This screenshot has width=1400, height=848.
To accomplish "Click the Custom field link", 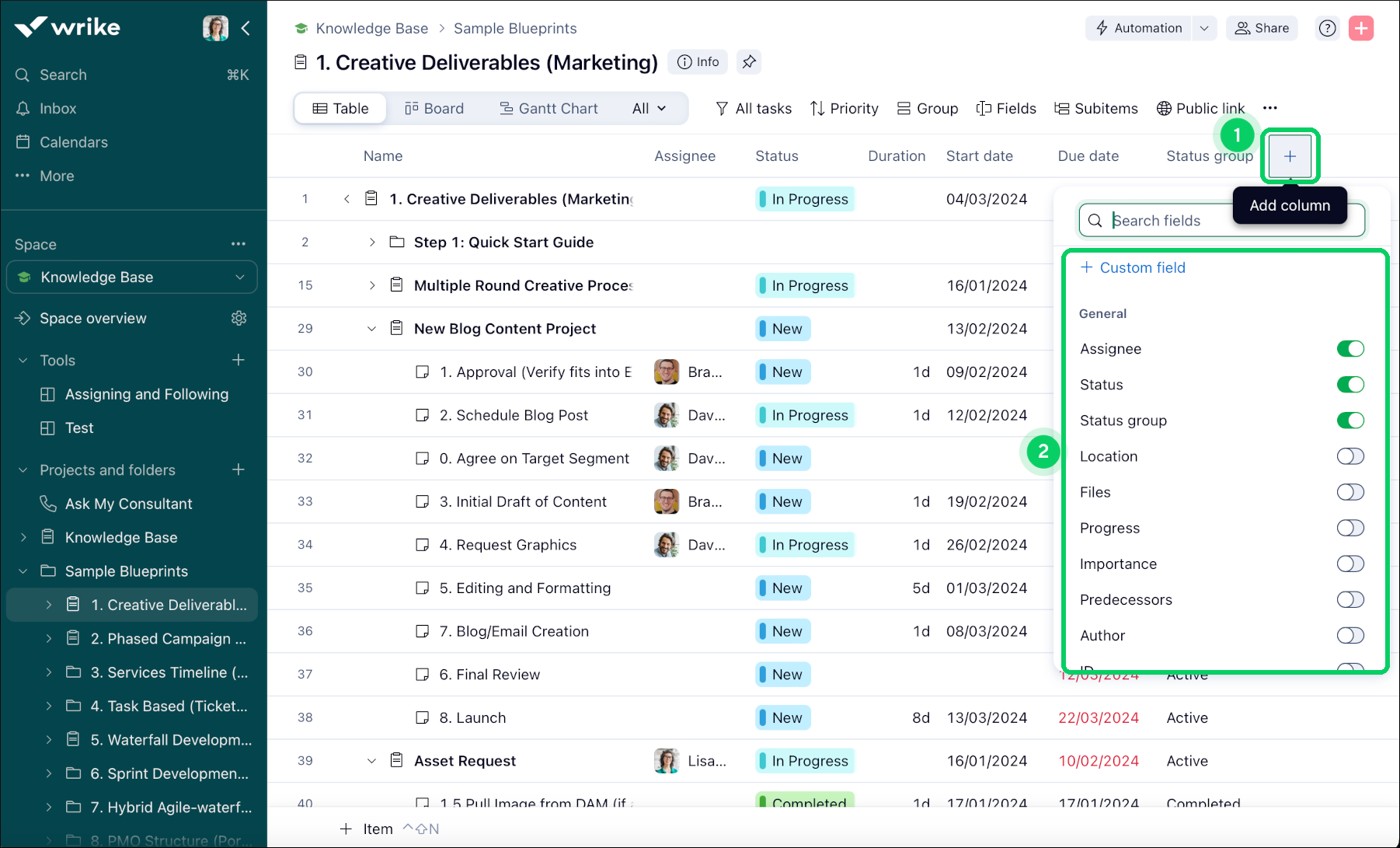I will click(x=1142, y=267).
